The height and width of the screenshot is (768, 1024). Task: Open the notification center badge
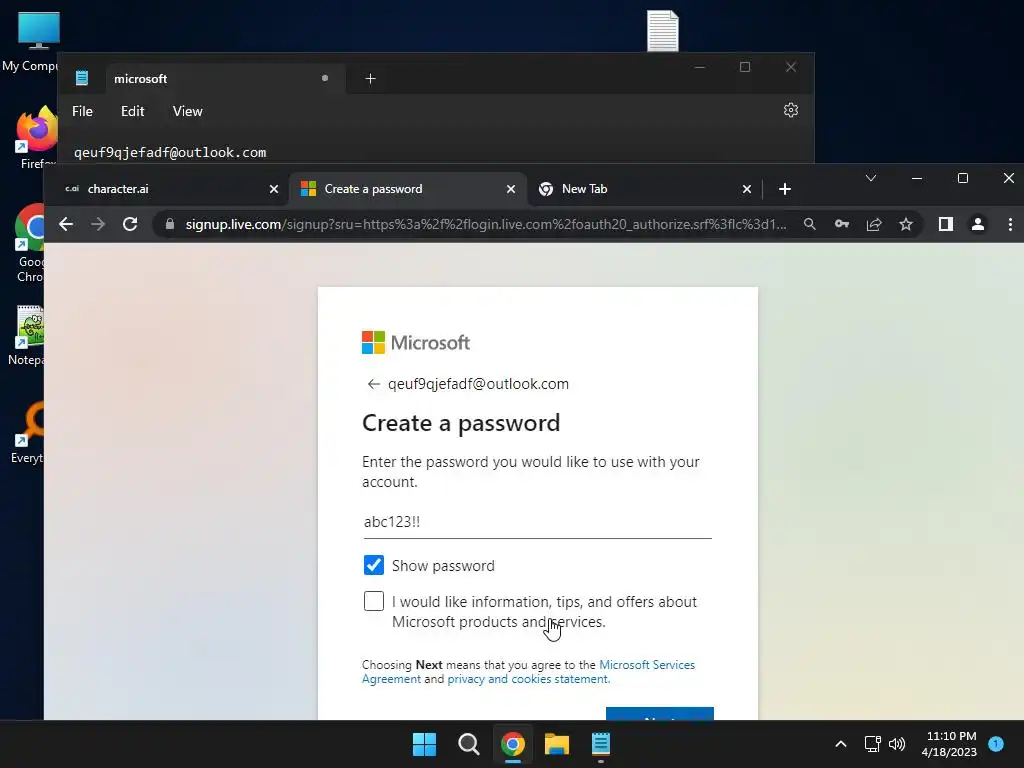[996, 744]
